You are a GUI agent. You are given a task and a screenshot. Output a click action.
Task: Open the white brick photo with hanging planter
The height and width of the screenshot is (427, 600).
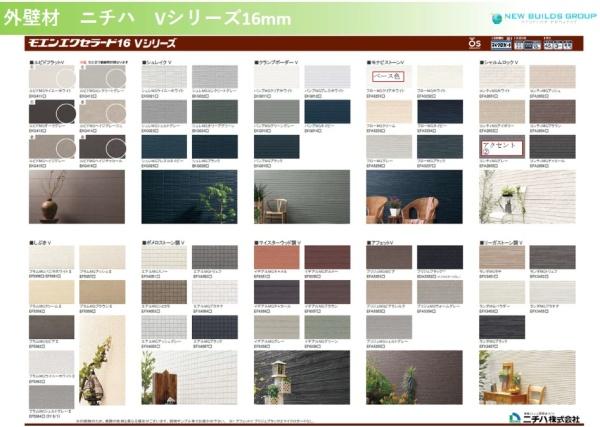click(527, 197)
